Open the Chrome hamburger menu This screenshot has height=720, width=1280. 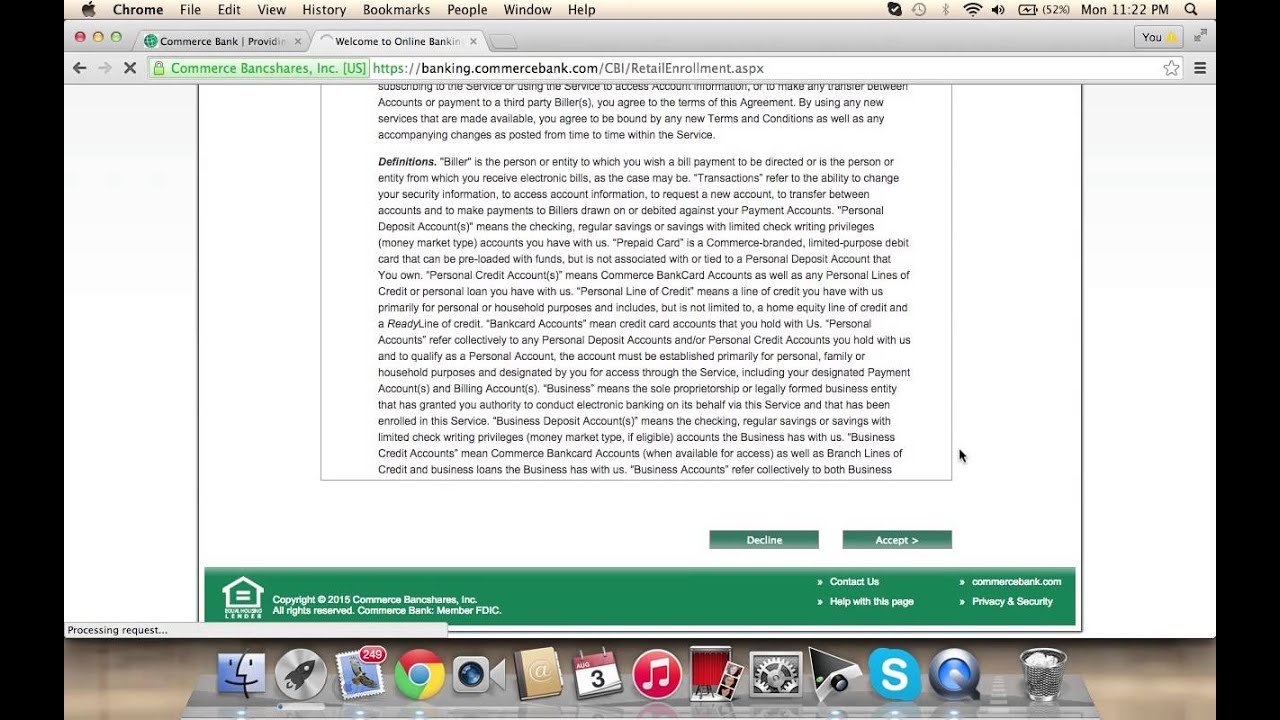(1200, 68)
